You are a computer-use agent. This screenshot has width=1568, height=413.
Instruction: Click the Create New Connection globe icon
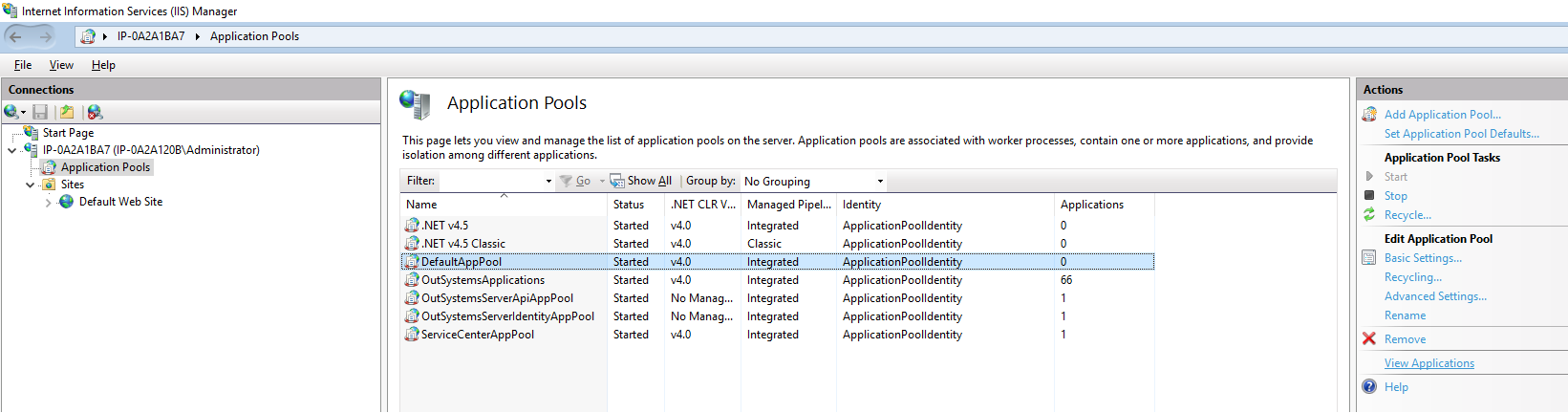click(11, 112)
